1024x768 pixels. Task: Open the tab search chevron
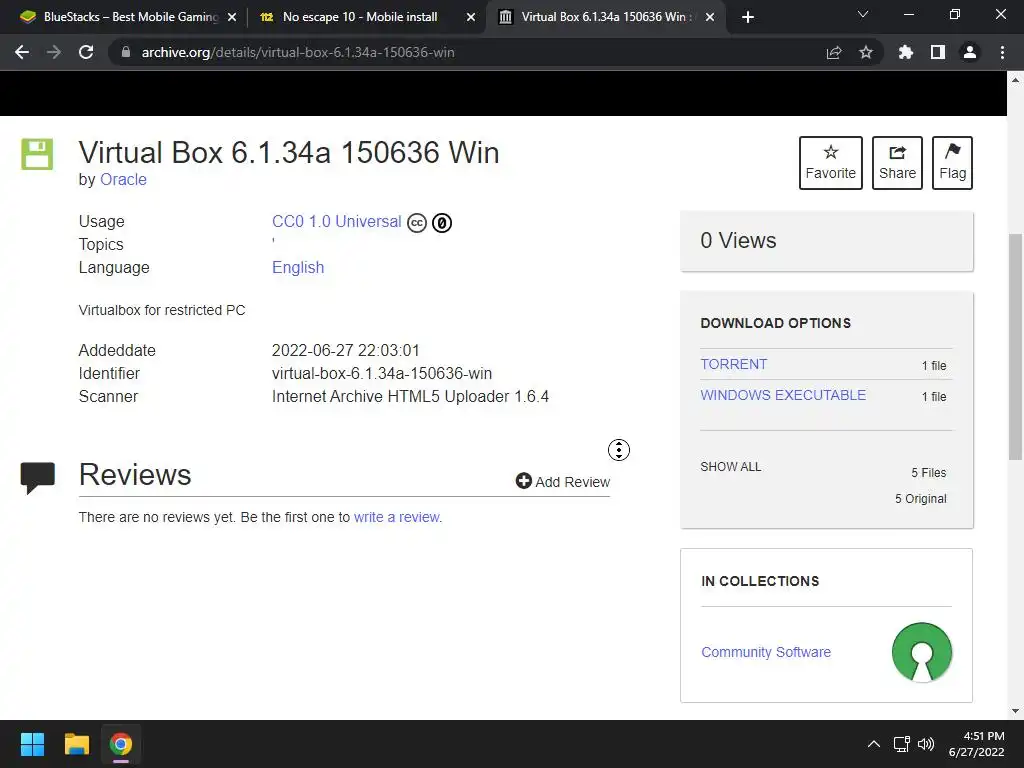863,14
